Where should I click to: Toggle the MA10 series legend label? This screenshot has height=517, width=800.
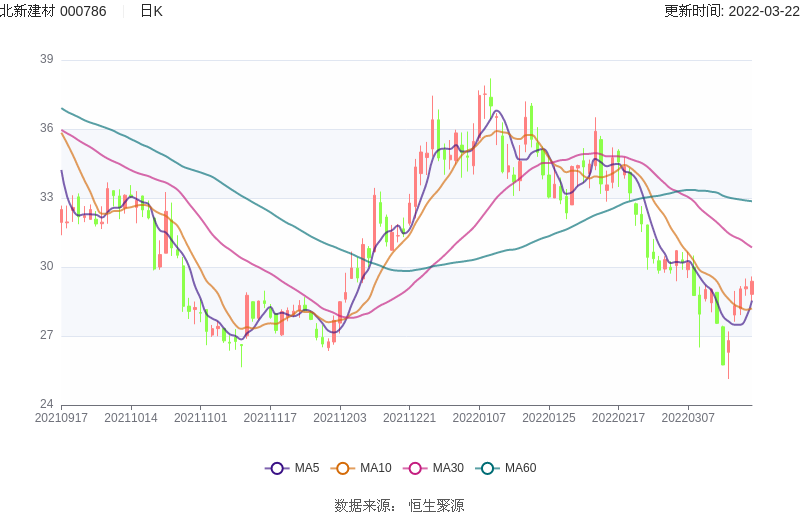[x=375, y=468]
